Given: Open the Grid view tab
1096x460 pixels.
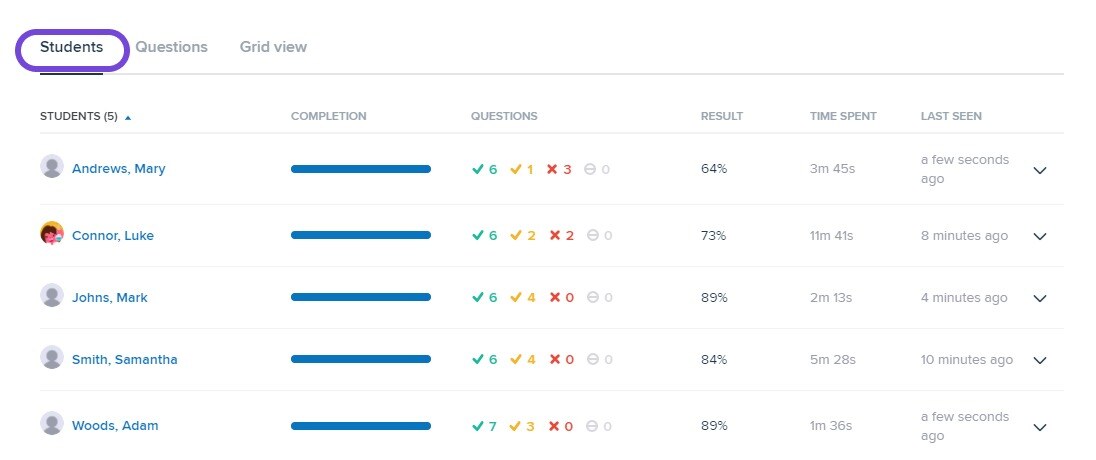Looking at the screenshot, I should pyautogui.click(x=273, y=47).
